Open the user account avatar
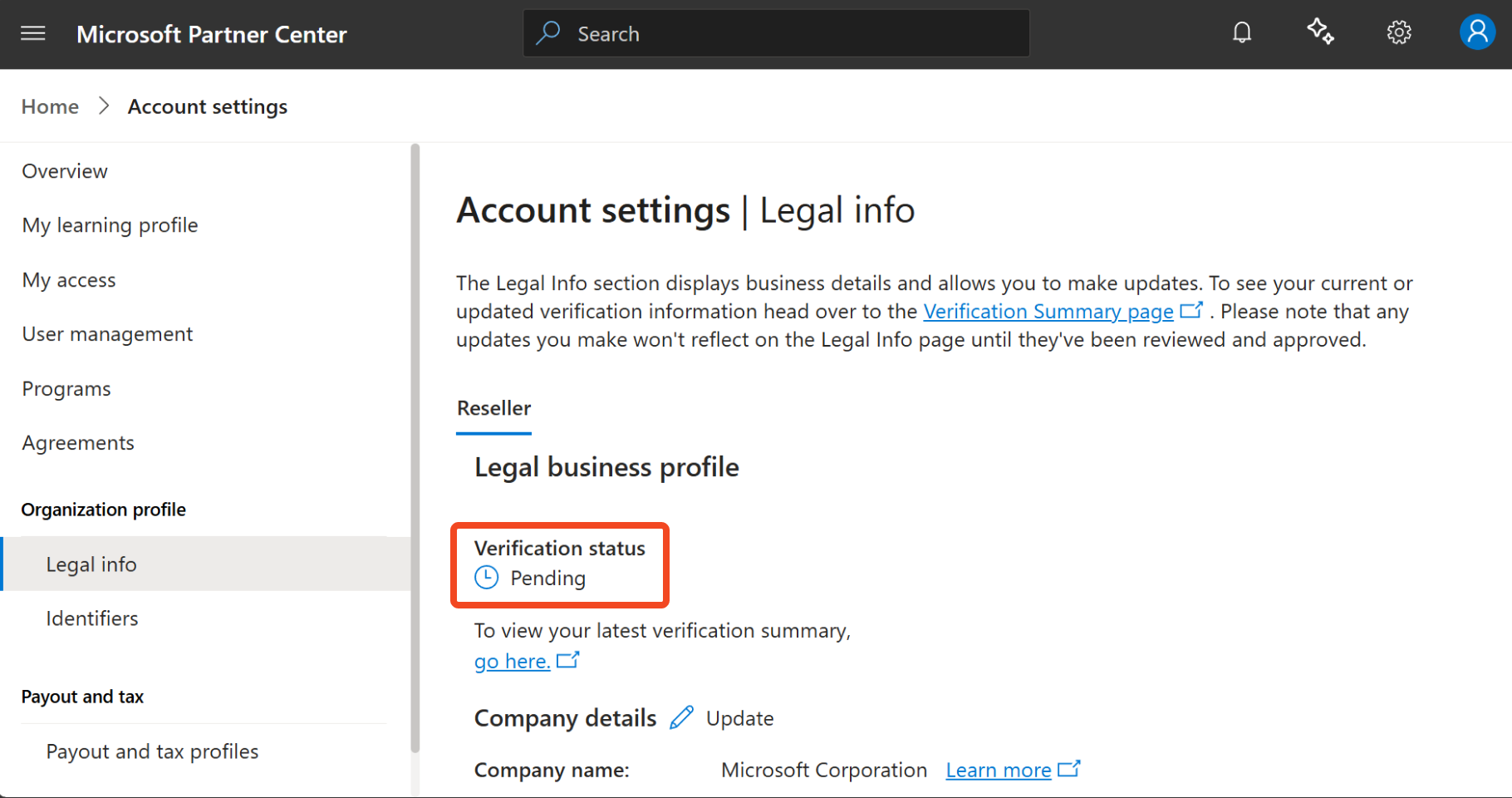This screenshot has height=798, width=1512. click(1477, 33)
